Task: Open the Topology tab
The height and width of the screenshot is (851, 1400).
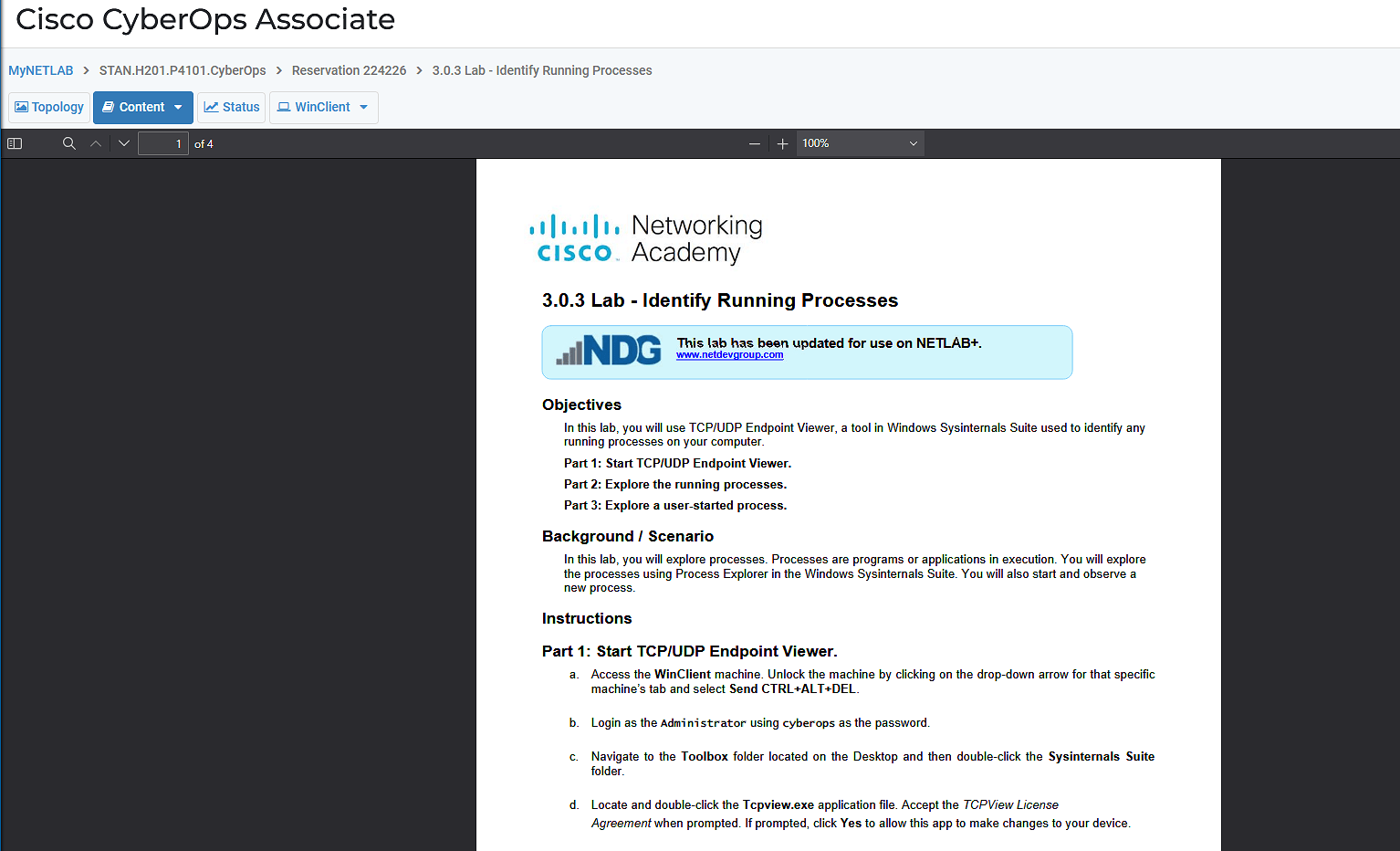Action: click(x=49, y=107)
